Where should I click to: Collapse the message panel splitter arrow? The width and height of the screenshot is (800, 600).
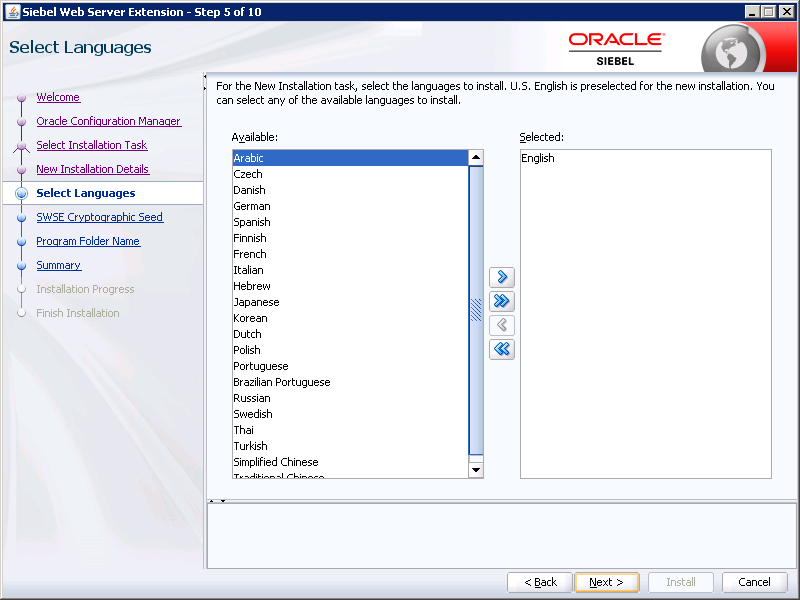click(x=223, y=500)
